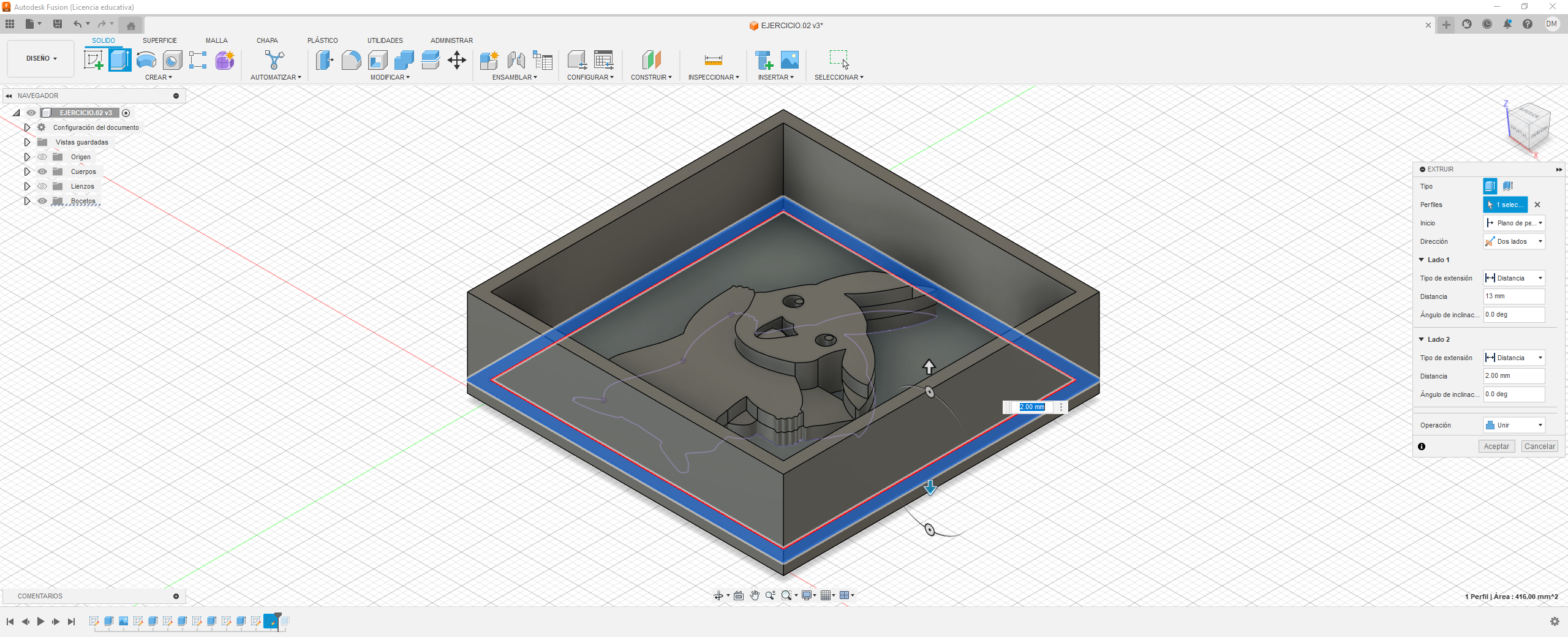Collapse the Lado 1 section
Screen dimensions: 1568x637
[x=1422, y=260]
